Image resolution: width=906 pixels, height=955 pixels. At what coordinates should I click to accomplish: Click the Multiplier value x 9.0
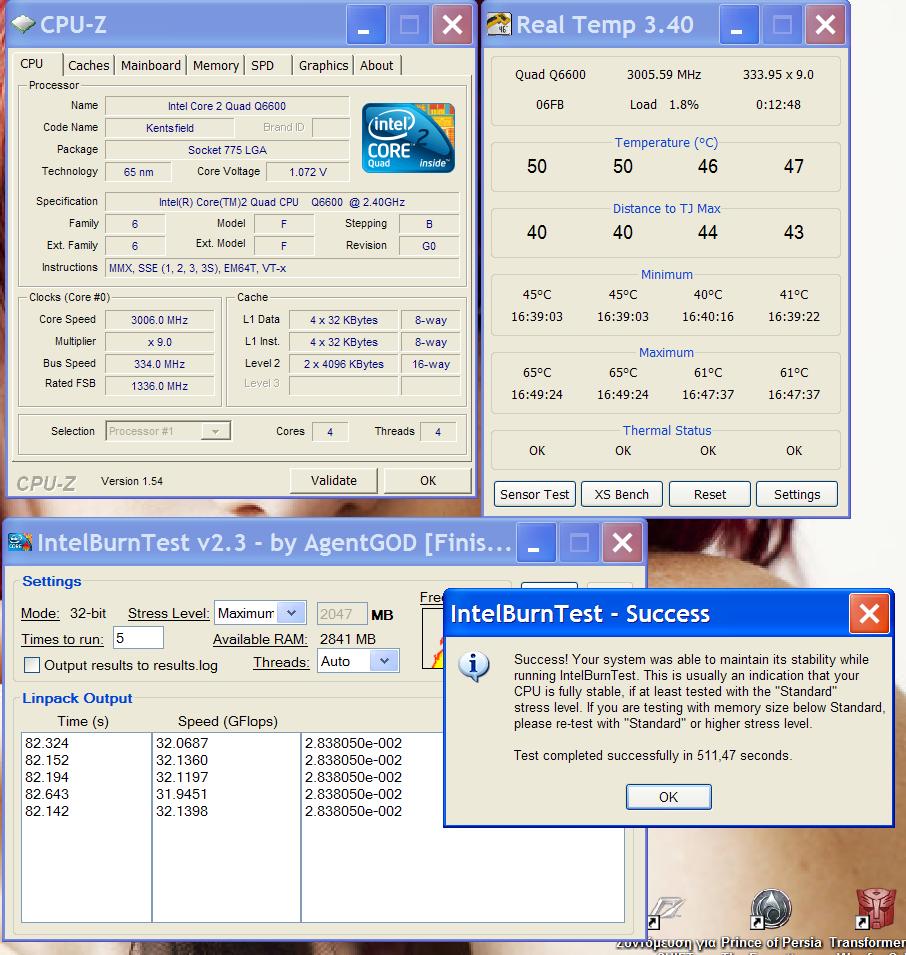[160, 342]
